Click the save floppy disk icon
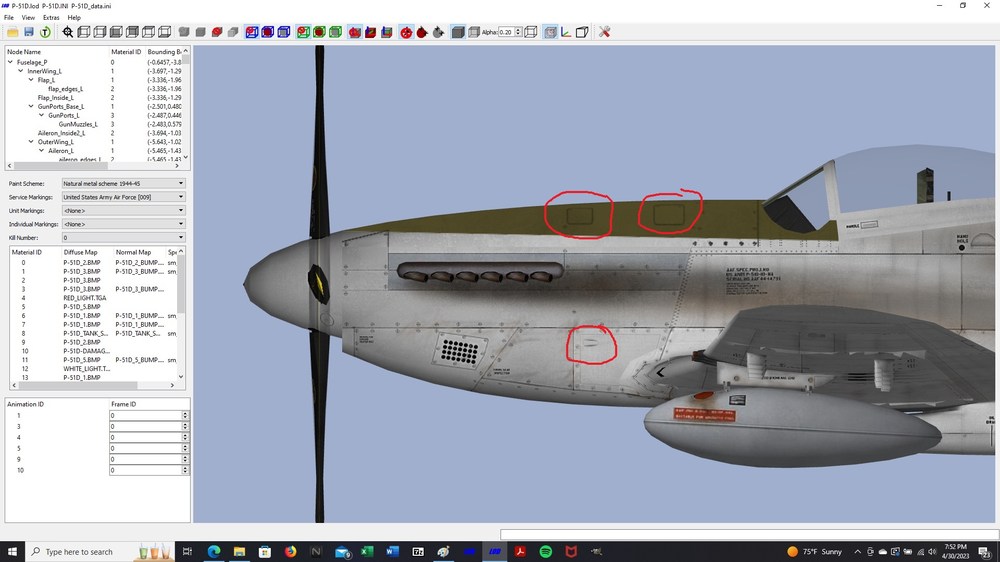The width and height of the screenshot is (1000, 562). [x=29, y=32]
